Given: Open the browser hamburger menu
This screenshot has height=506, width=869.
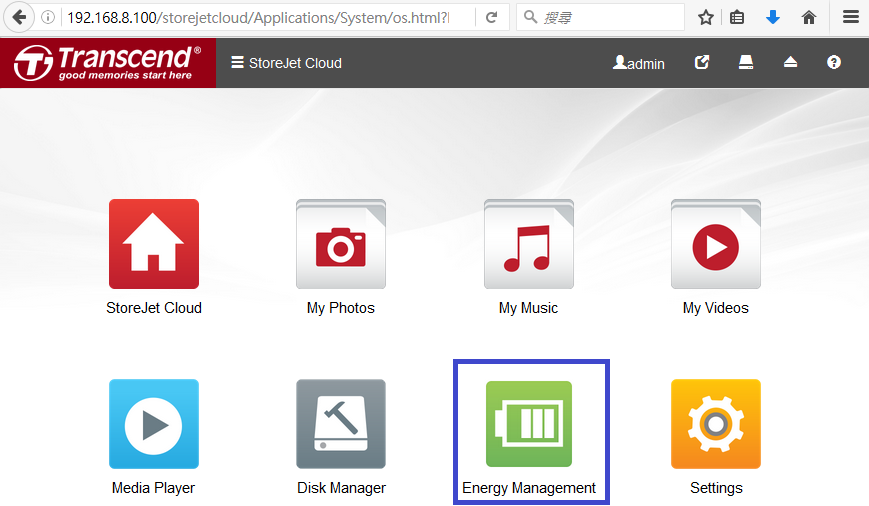Looking at the screenshot, I should [x=851, y=17].
